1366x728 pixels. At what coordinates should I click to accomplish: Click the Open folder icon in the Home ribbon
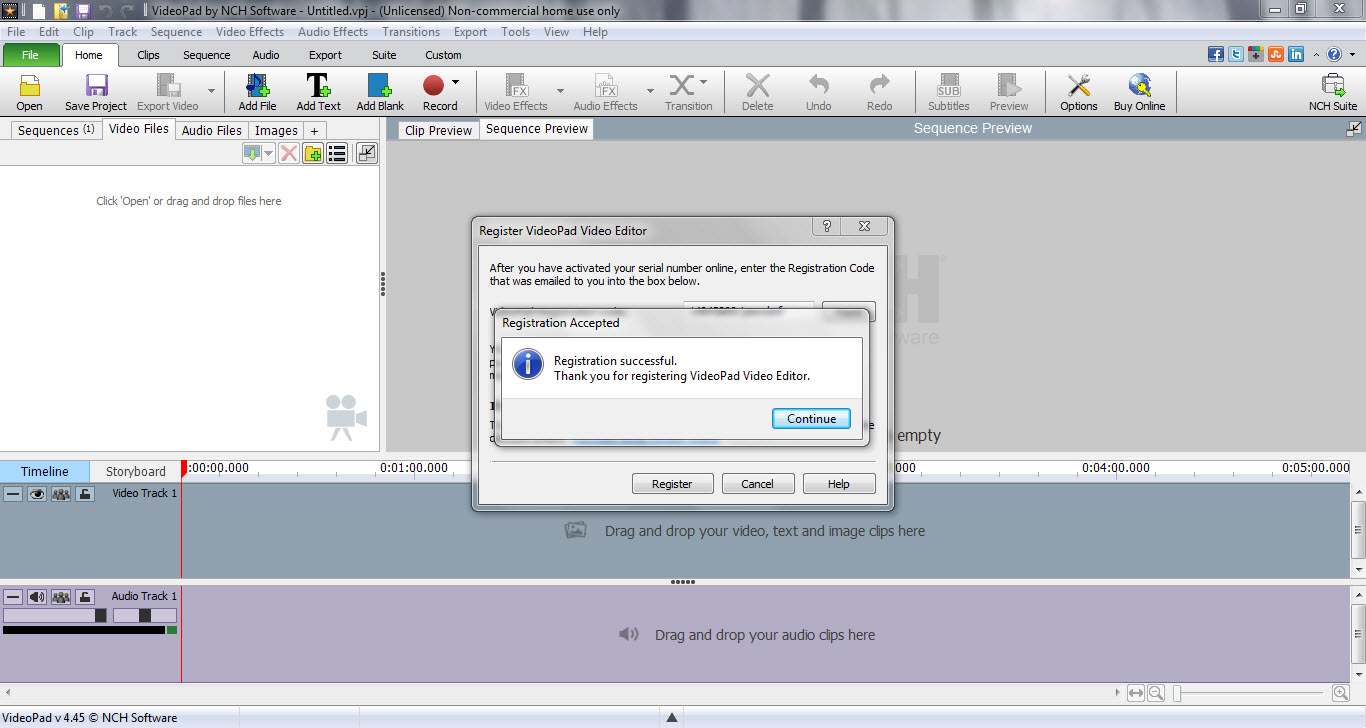click(x=29, y=86)
